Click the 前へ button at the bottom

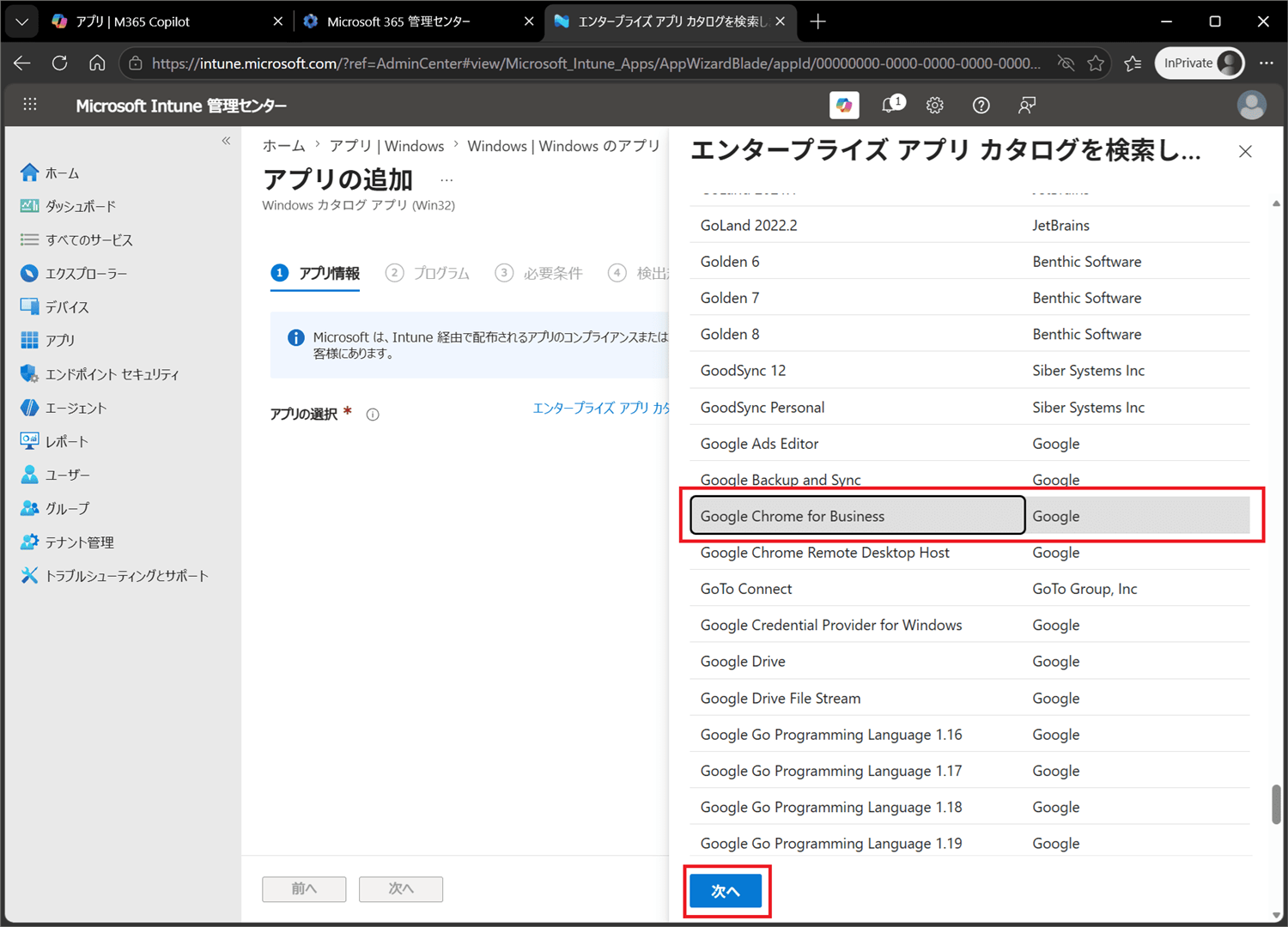coord(304,888)
